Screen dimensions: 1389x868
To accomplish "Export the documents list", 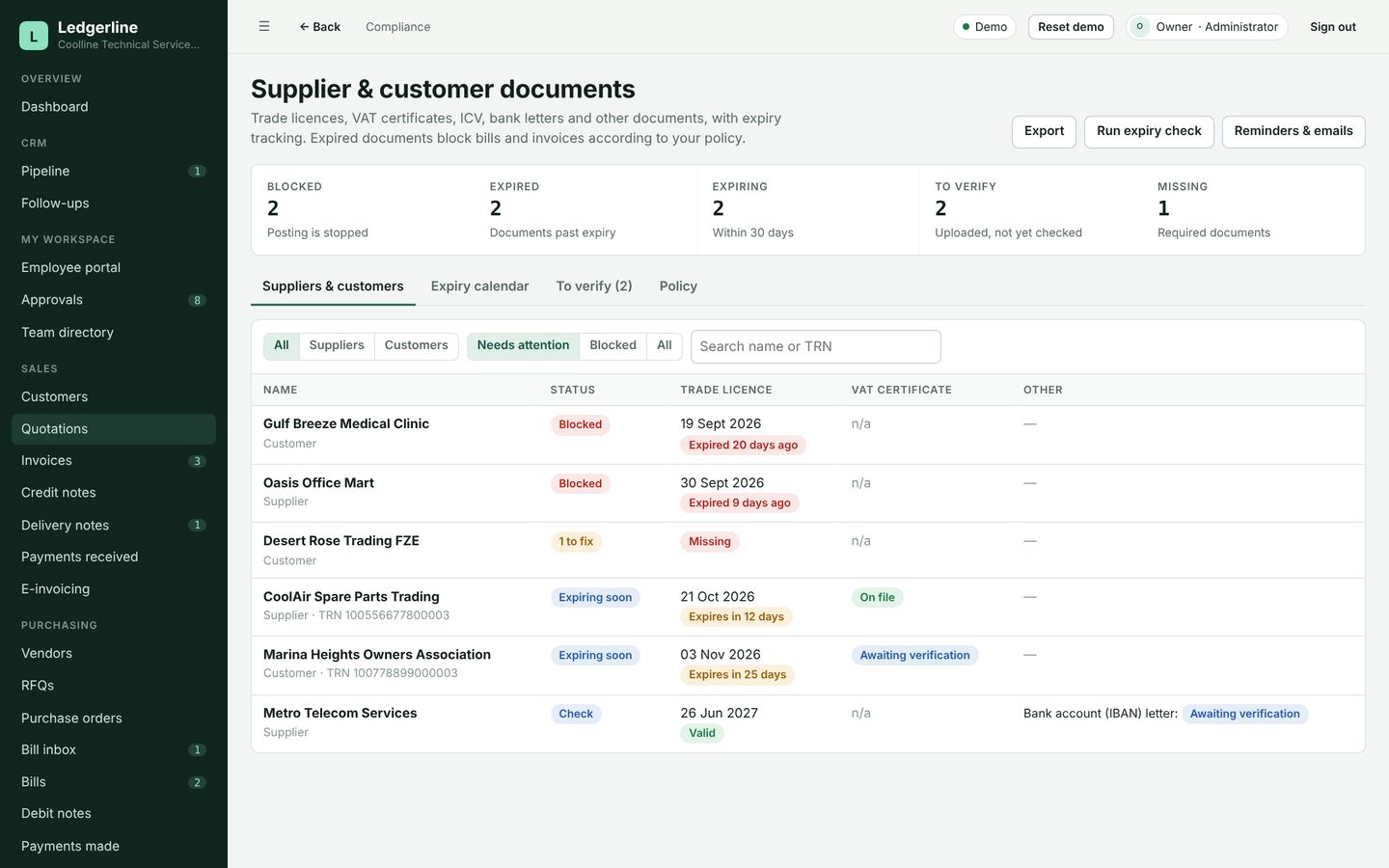I will (1044, 131).
